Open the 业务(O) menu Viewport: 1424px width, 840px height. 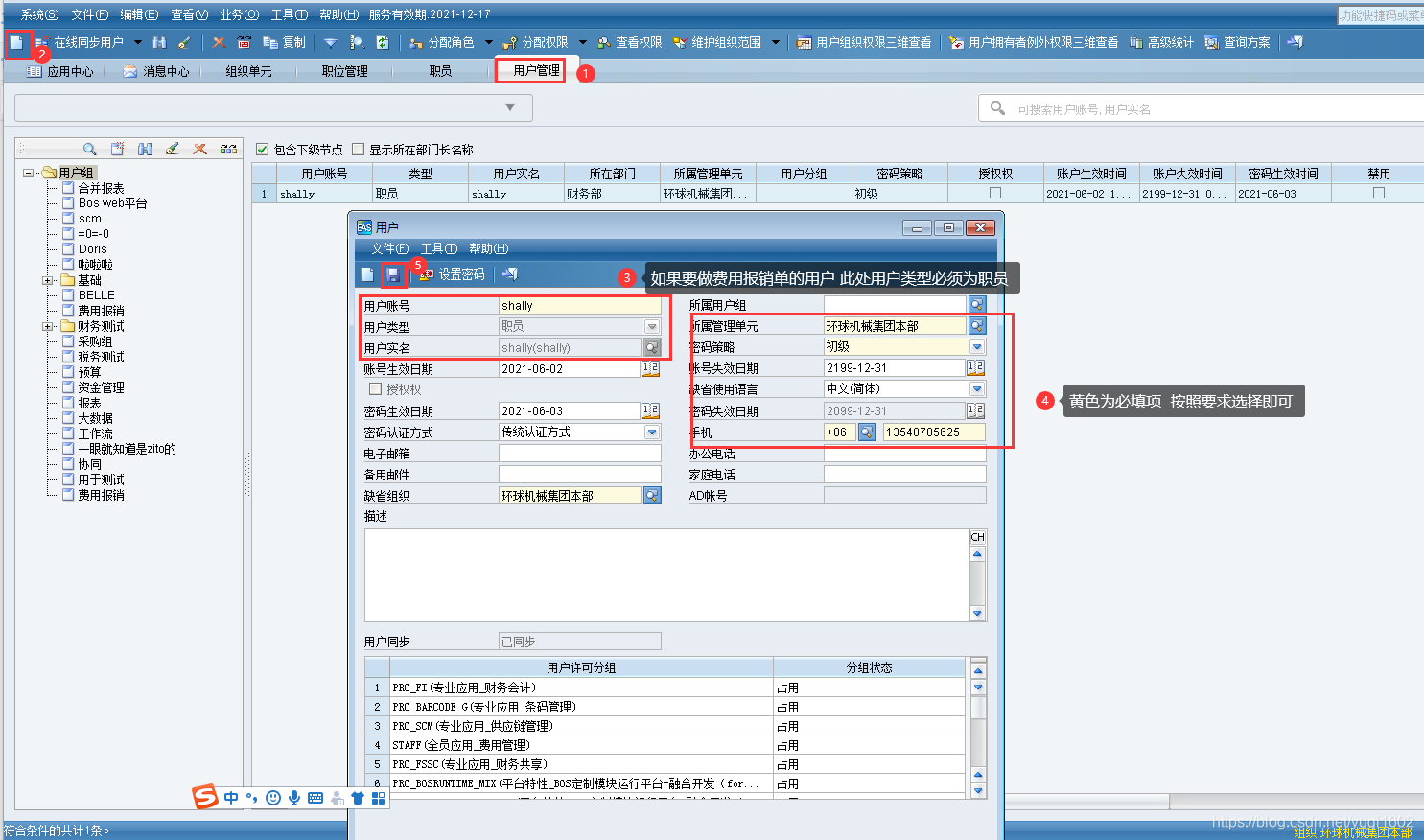239,14
